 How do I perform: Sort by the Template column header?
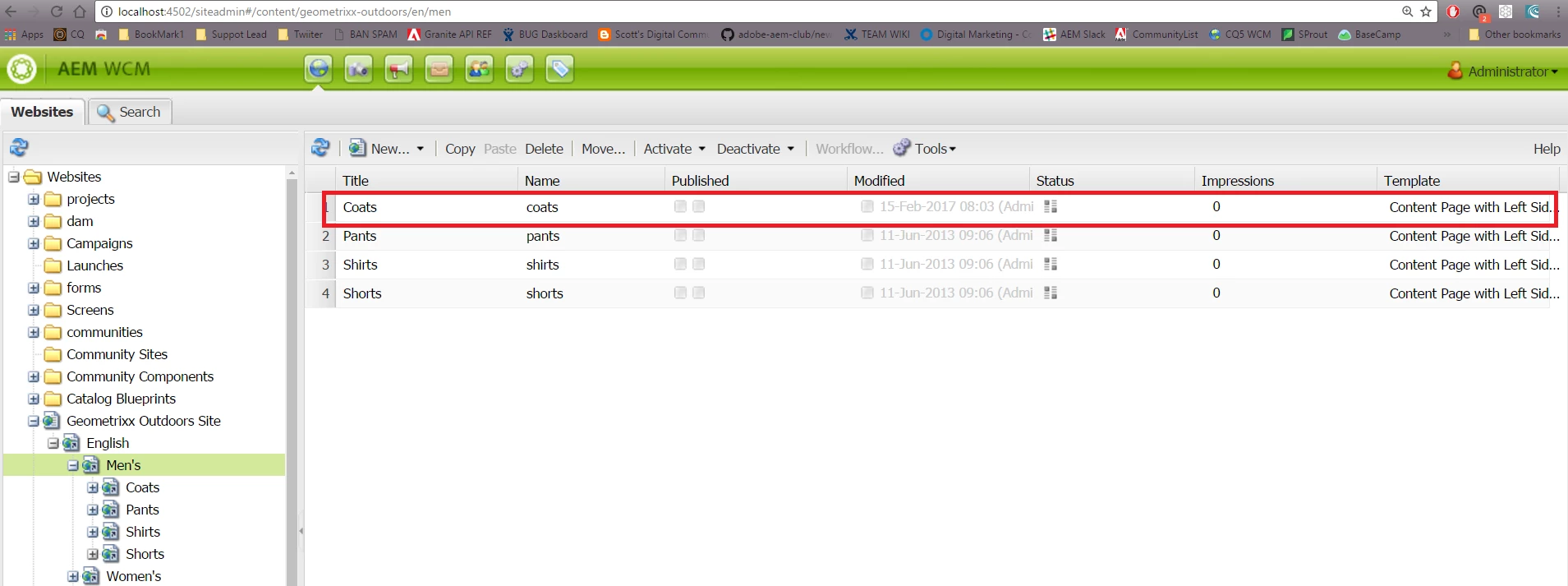[1467, 181]
